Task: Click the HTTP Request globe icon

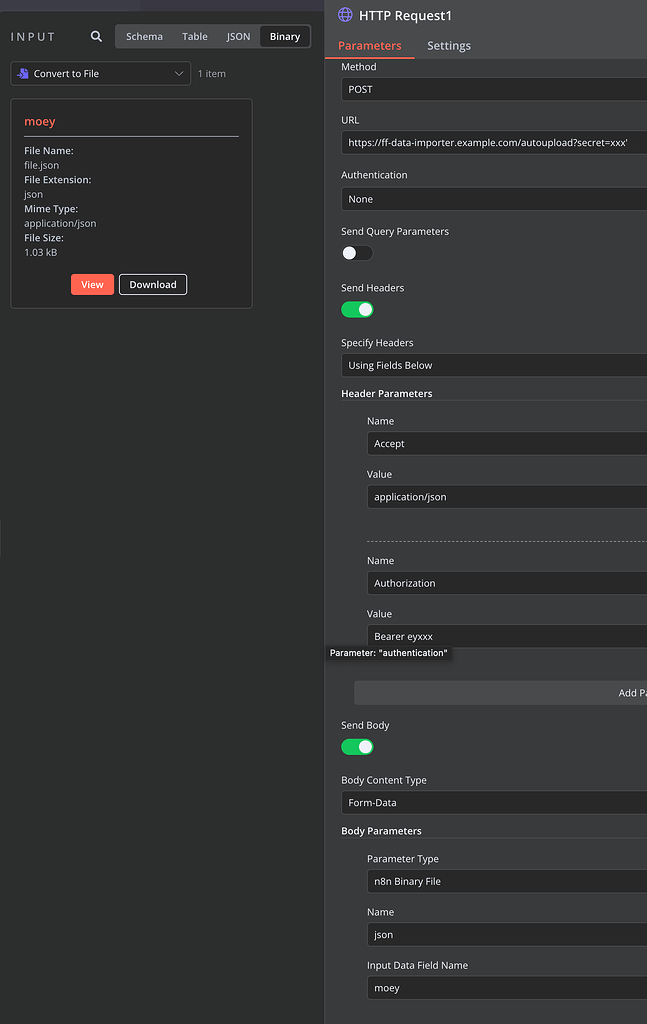Action: [x=346, y=15]
